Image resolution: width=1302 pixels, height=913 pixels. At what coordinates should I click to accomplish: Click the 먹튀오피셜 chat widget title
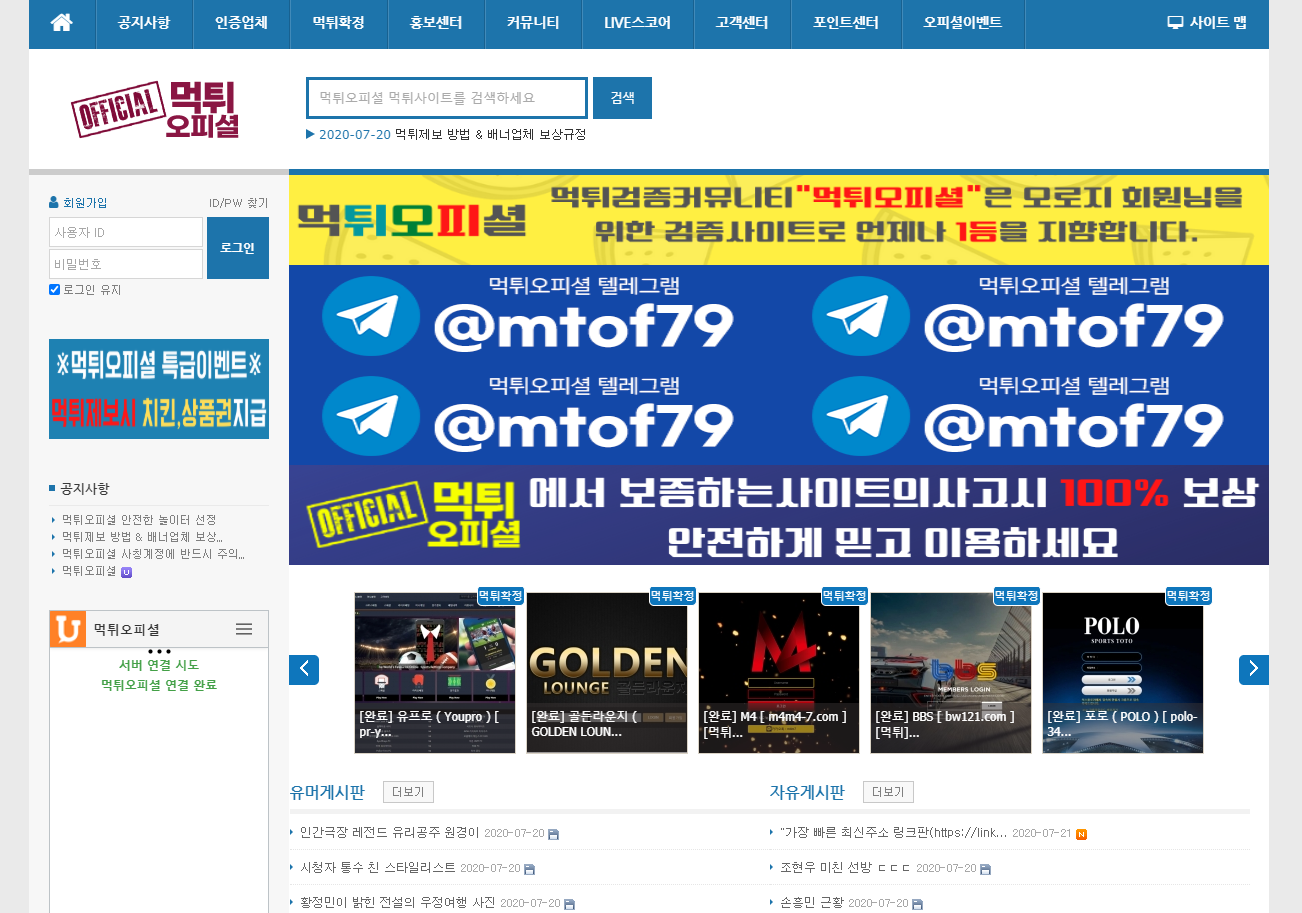127,630
